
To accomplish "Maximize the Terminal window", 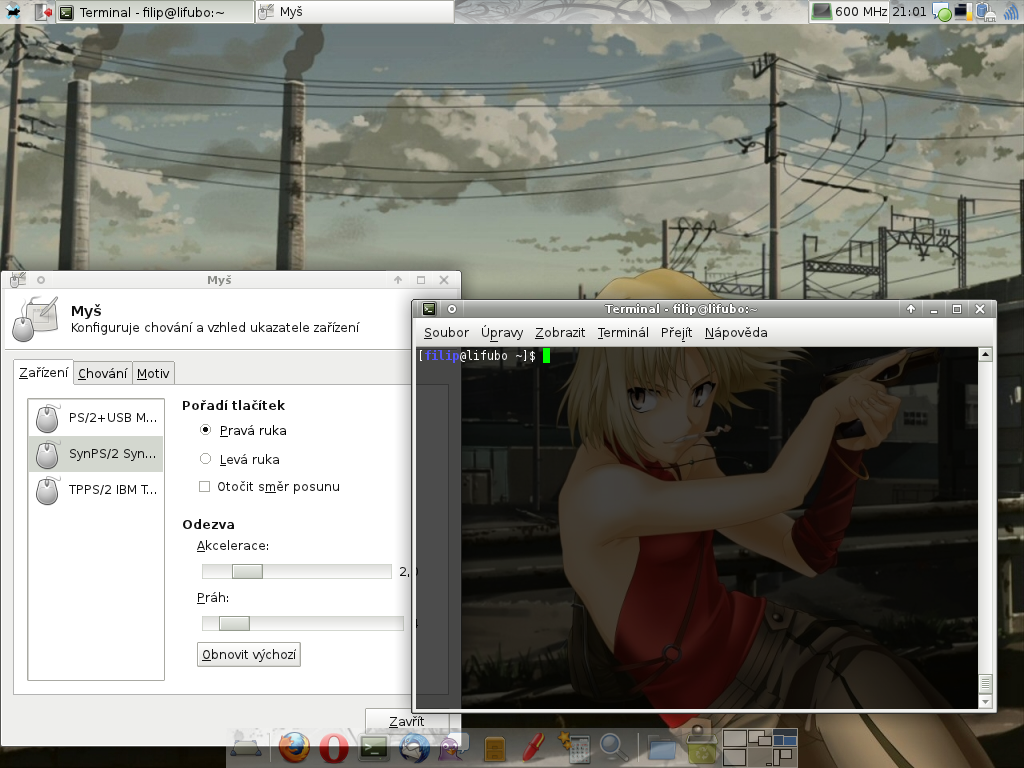I will (x=957, y=309).
